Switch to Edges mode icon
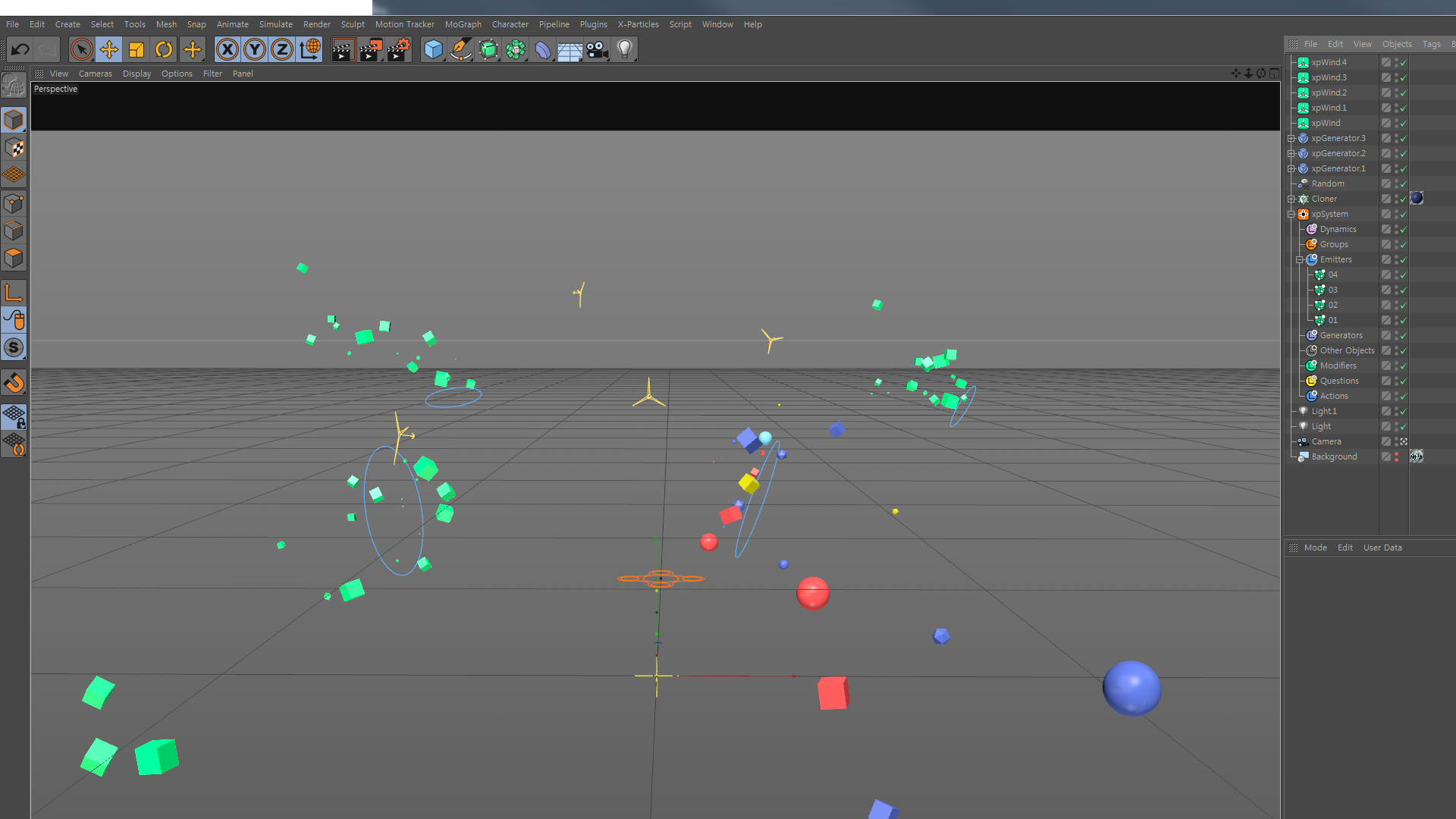 point(14,231)
